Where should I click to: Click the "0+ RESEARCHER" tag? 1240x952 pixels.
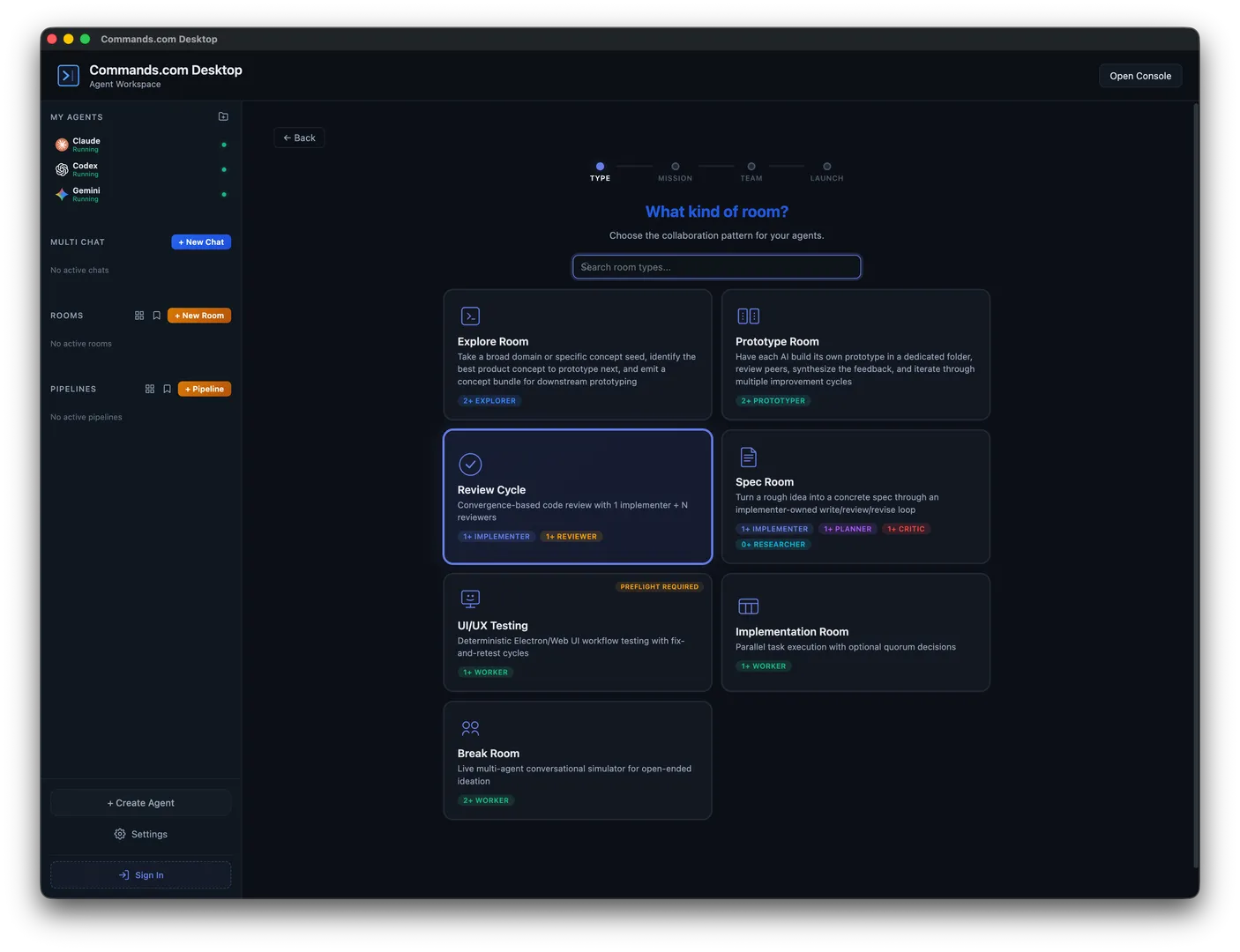point(773,545)
